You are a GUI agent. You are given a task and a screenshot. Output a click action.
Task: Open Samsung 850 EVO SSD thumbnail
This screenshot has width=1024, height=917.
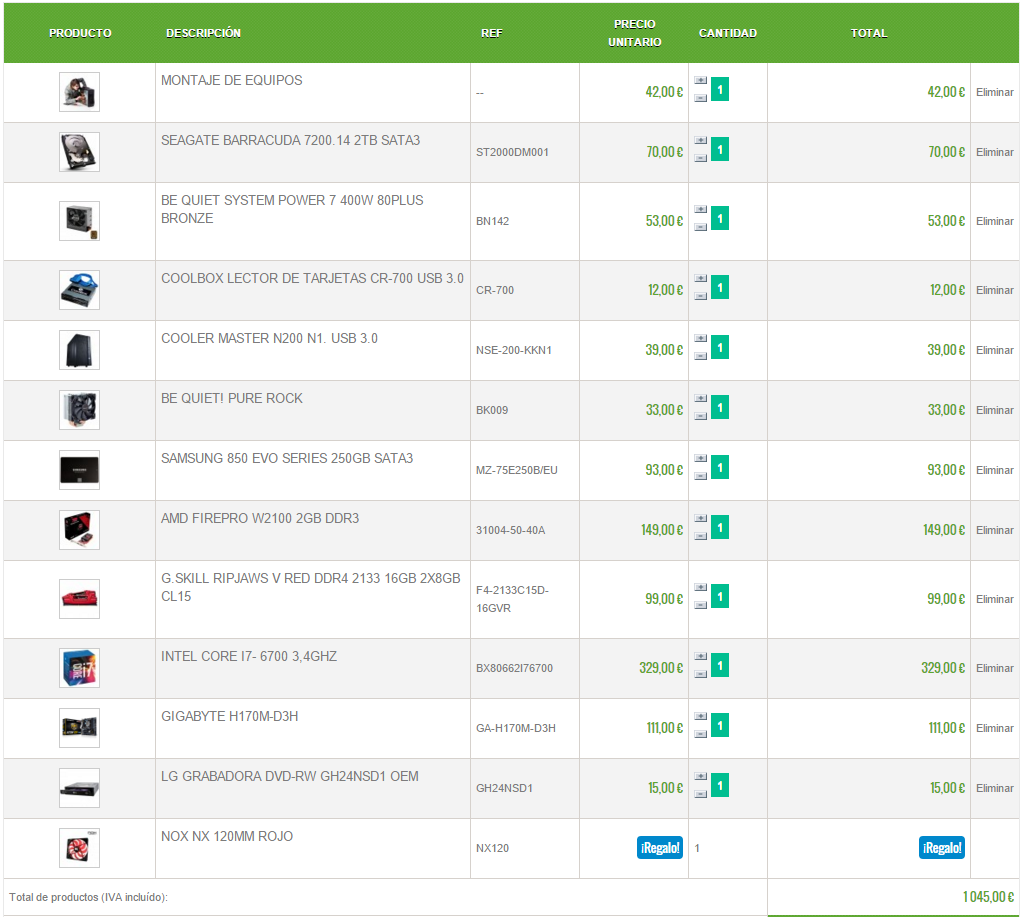79,470
